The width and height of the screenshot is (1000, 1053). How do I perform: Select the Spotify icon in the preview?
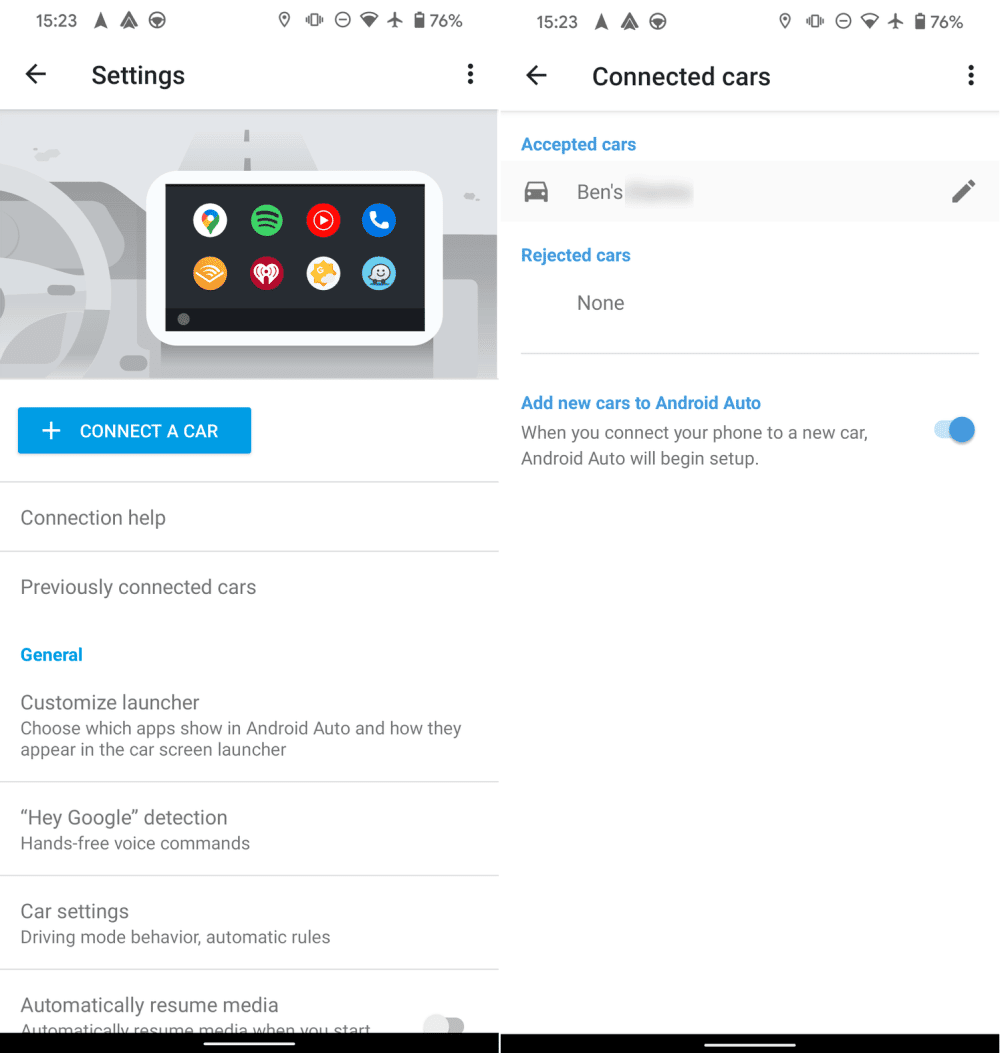[266, 221]
